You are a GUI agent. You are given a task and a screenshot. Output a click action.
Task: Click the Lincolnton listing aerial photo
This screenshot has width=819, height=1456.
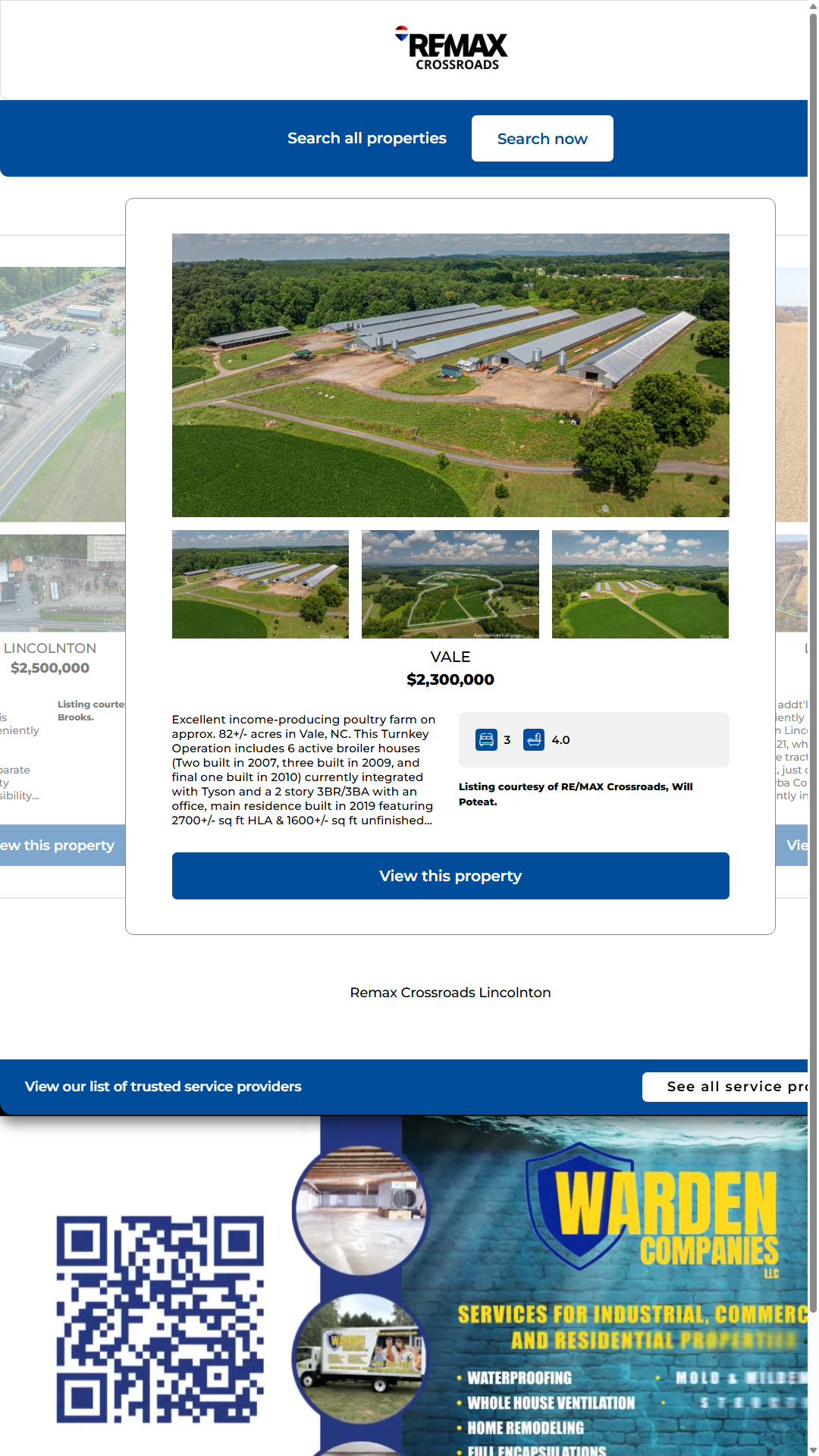tap(62, 394)
